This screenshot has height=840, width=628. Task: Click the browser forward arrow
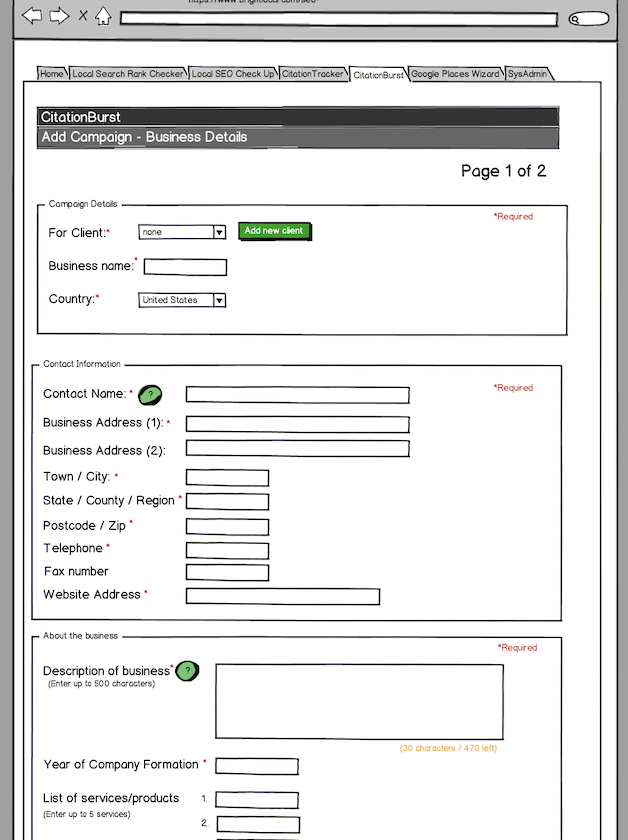59,16
